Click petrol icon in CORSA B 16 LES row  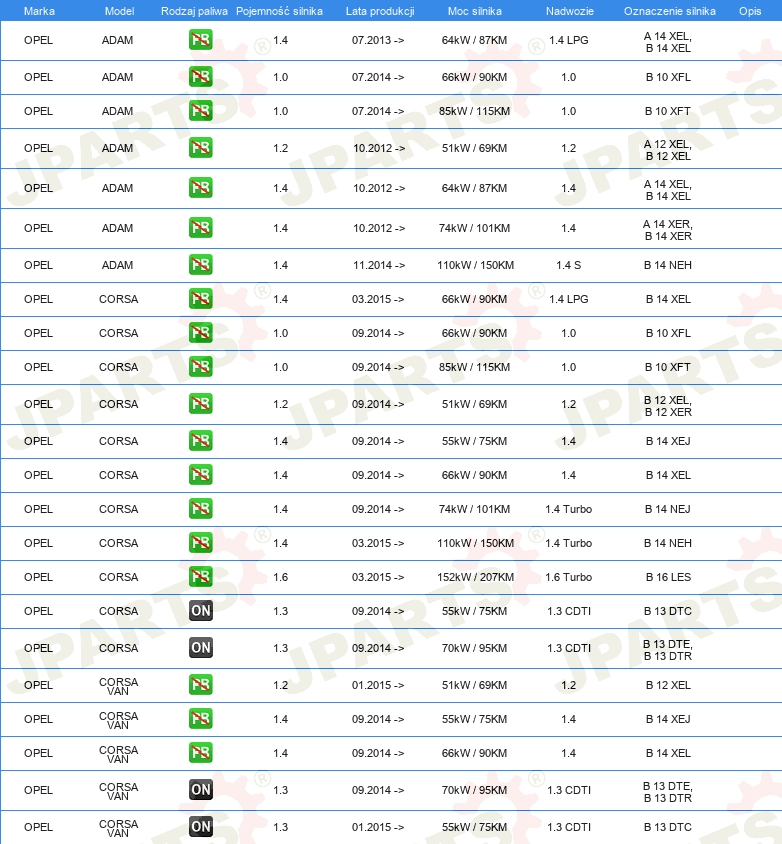click(x=201, y=576)
